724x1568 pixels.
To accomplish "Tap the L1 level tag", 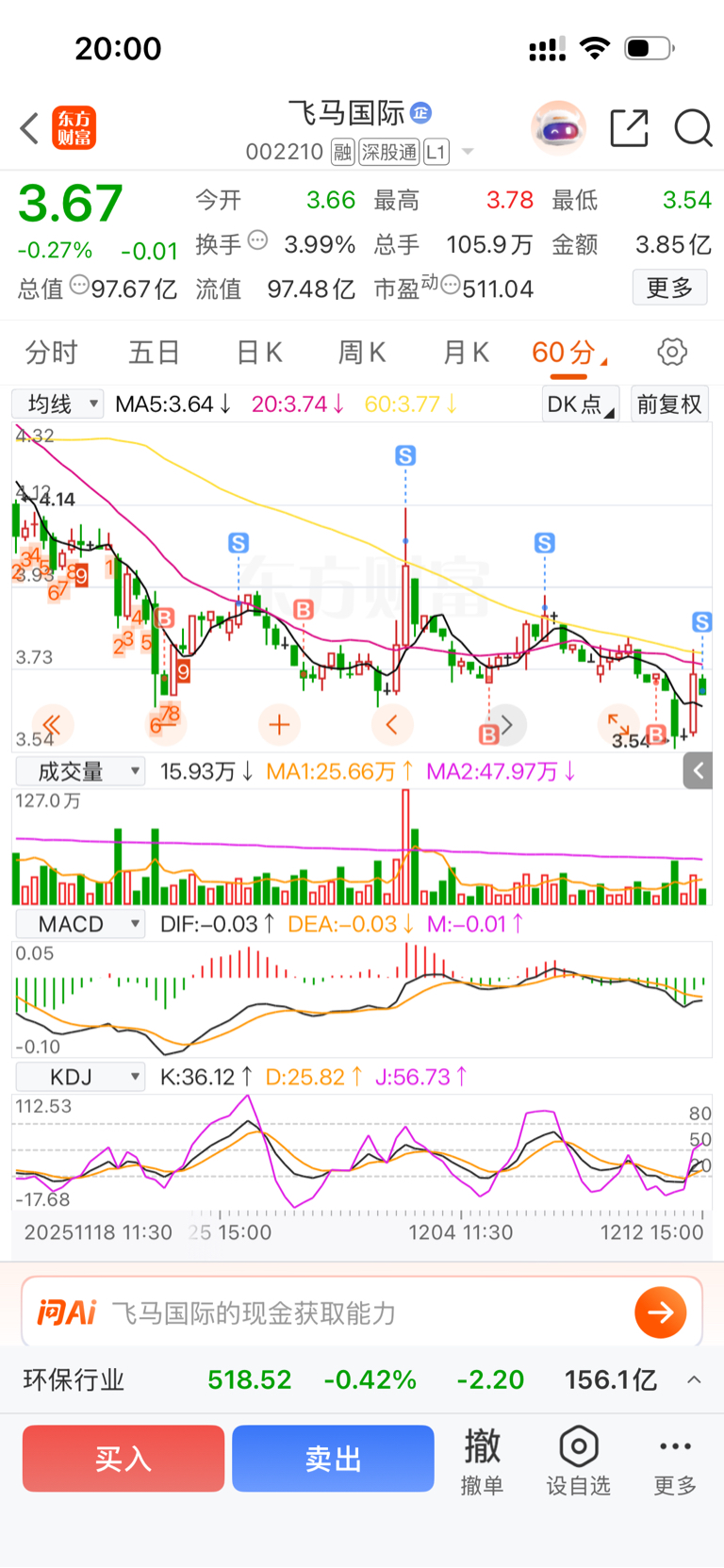I will (436, 152).
